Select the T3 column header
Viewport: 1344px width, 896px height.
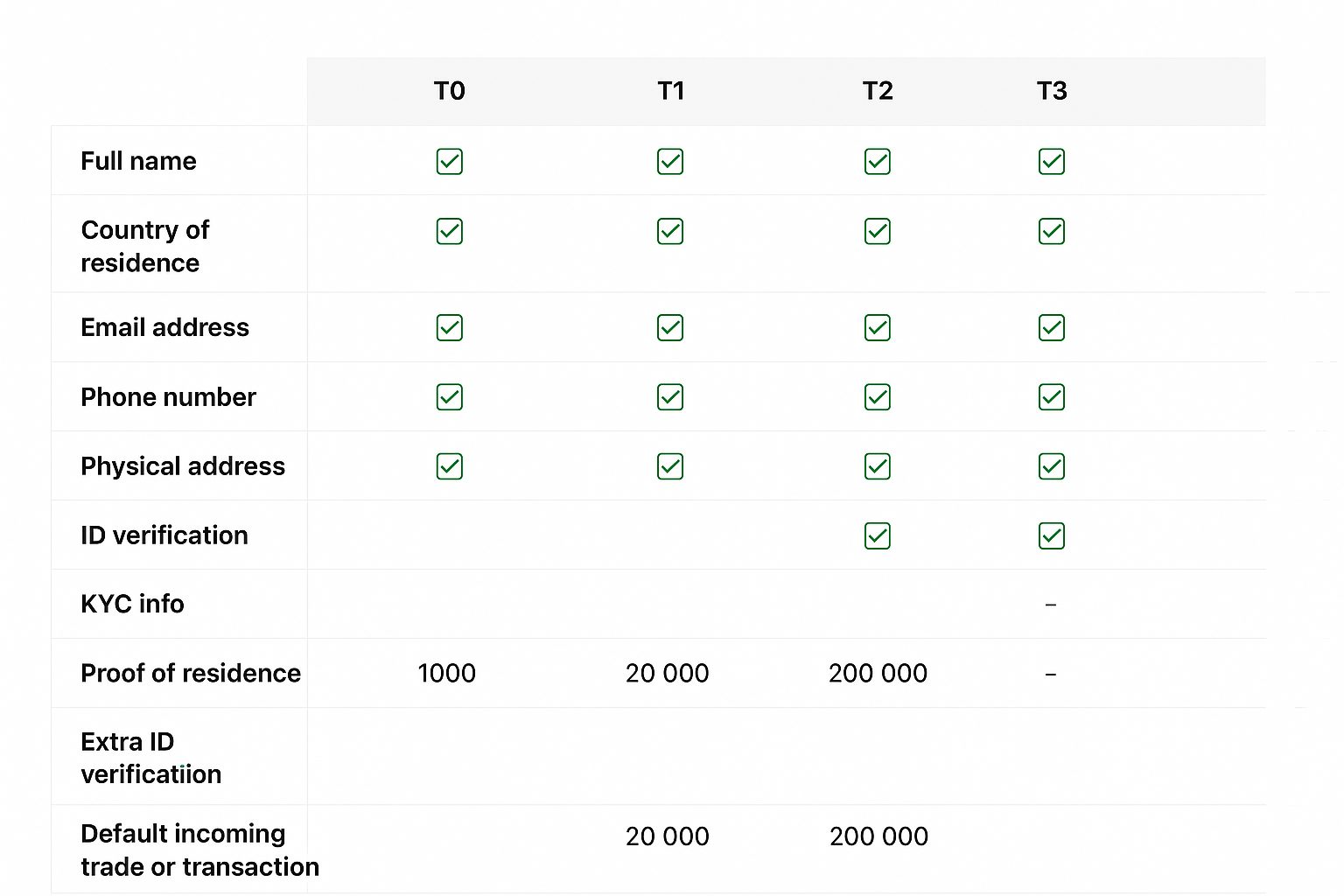pos(1051,91)
